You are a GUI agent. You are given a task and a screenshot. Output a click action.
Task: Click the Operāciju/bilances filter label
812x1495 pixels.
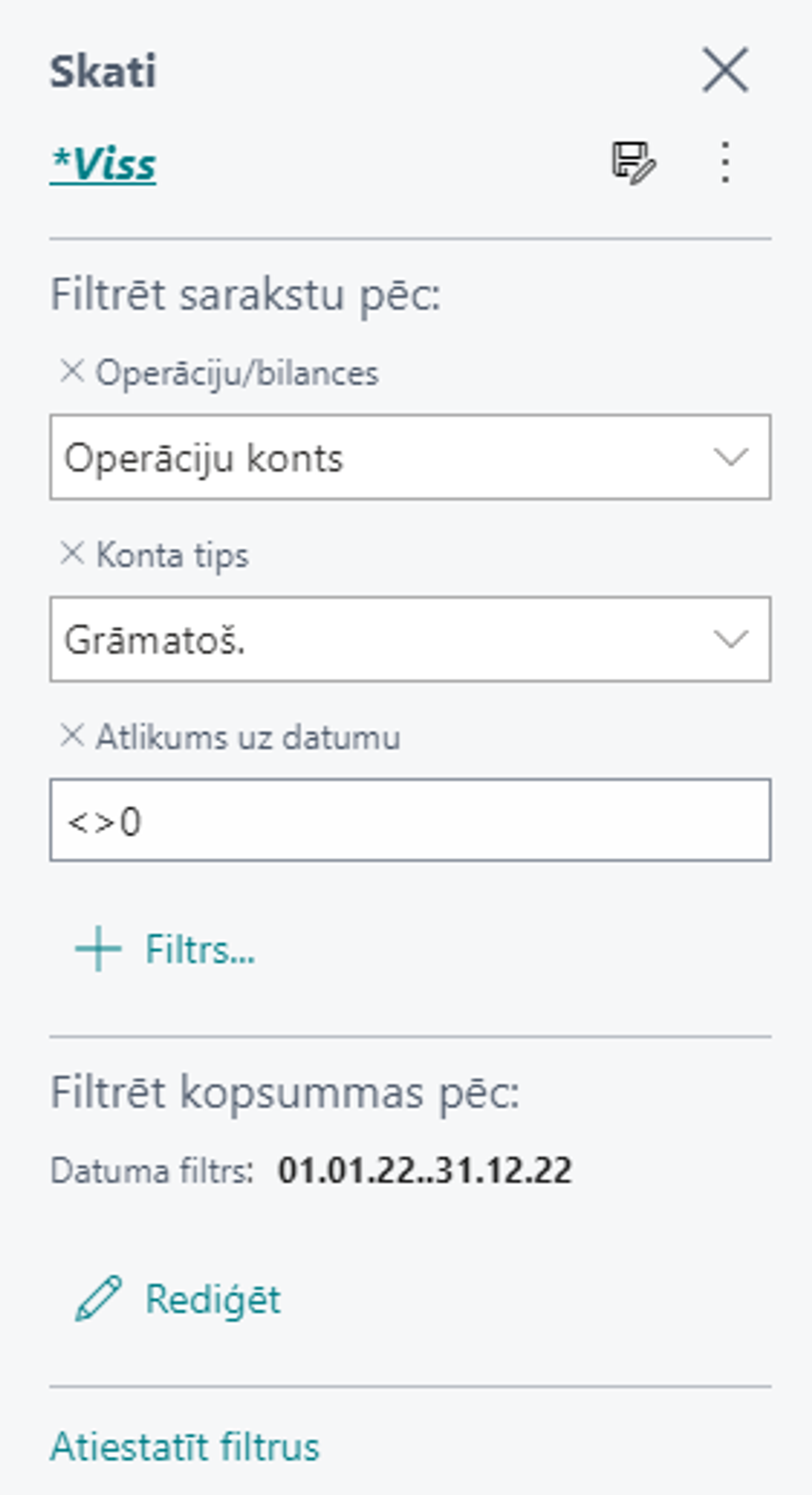click(237, 373)
